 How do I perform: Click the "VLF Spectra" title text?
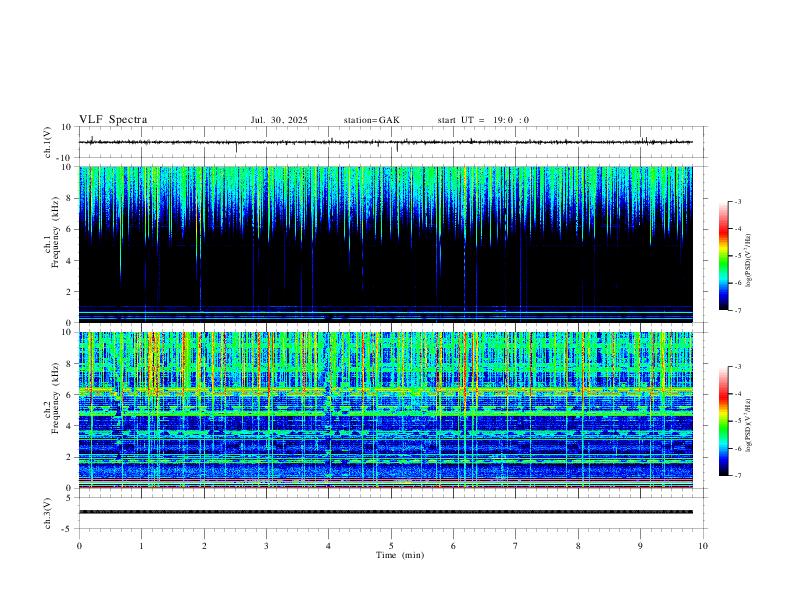[x=113, y=120]
